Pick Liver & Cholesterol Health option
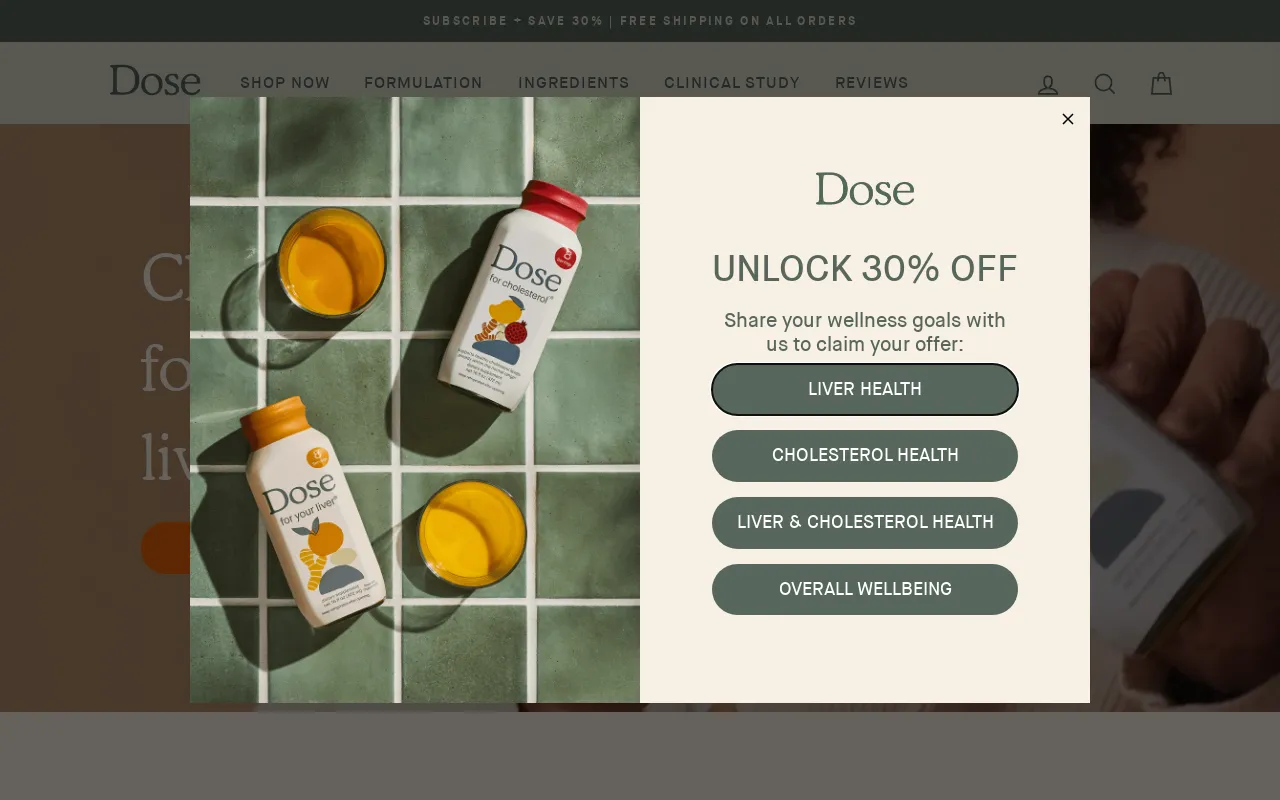Image resolution: width=1280 pixels, height=800 pixels. (x=865, y=523)
